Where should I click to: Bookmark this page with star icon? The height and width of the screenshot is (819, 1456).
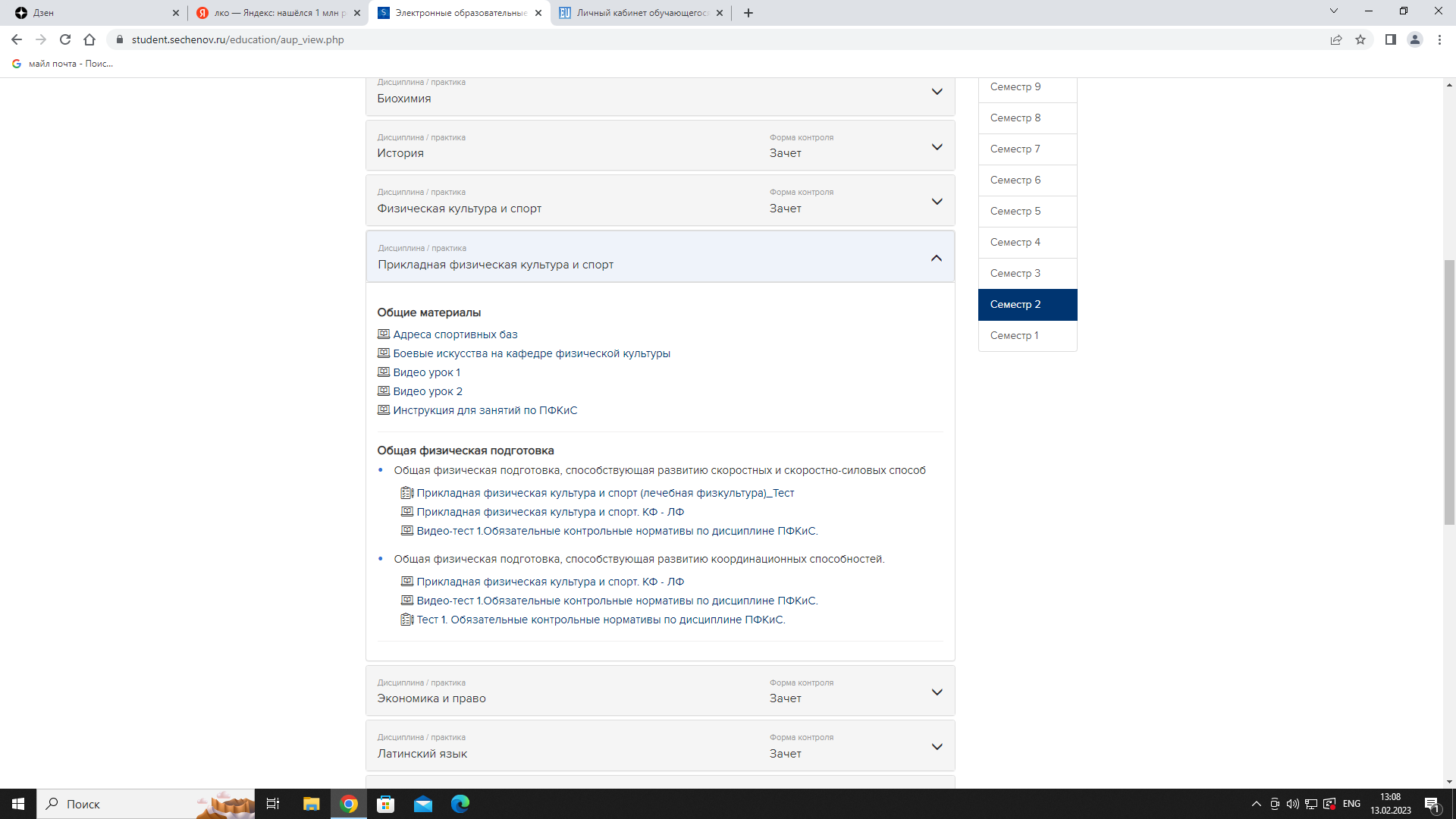click(1360, 39)
